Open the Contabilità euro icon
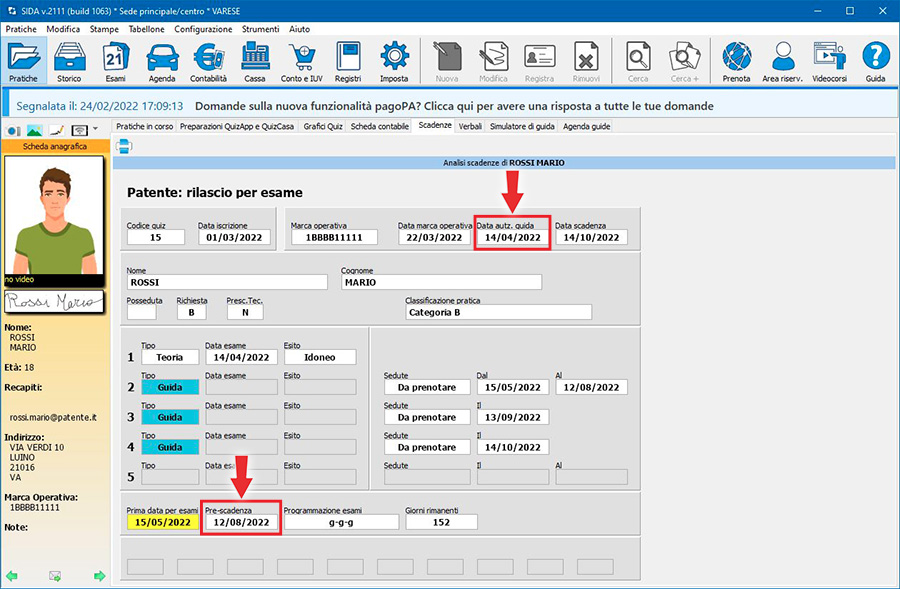Viewport: 900px width, 589px height. [208, 59]
